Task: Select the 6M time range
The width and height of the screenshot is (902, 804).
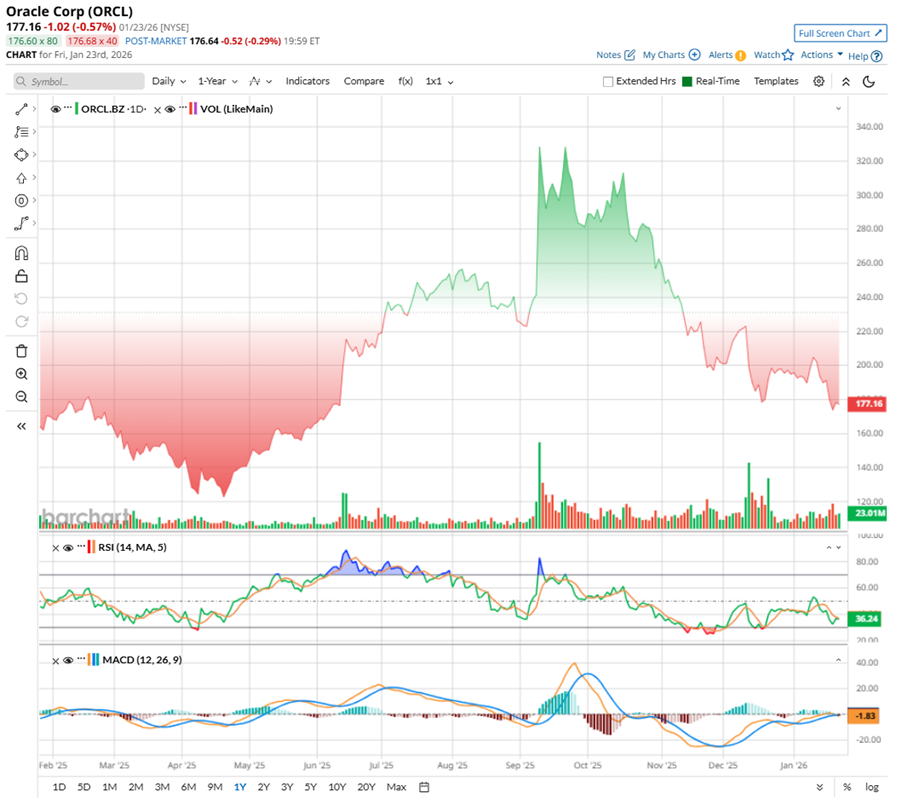Action: pyautogui.click(x=188, y=787)
